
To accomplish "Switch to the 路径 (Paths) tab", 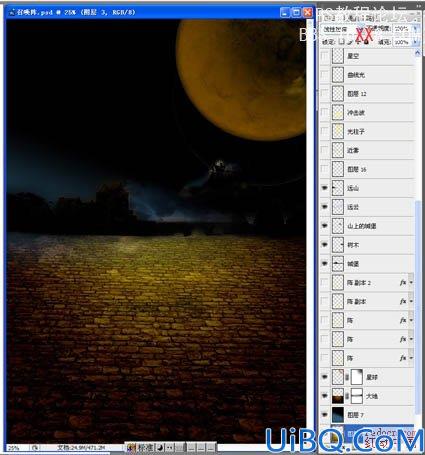I will tap(369, 18).
